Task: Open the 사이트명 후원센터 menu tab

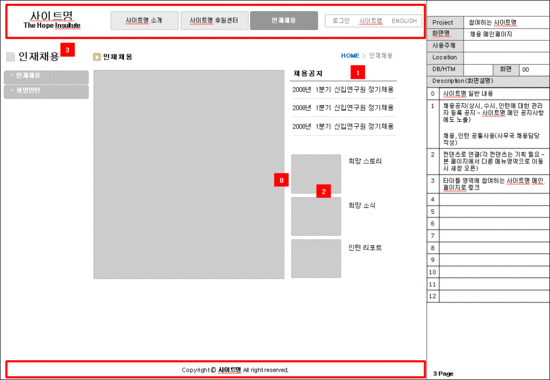Action: pyautogui.click(x=214, y=20)
